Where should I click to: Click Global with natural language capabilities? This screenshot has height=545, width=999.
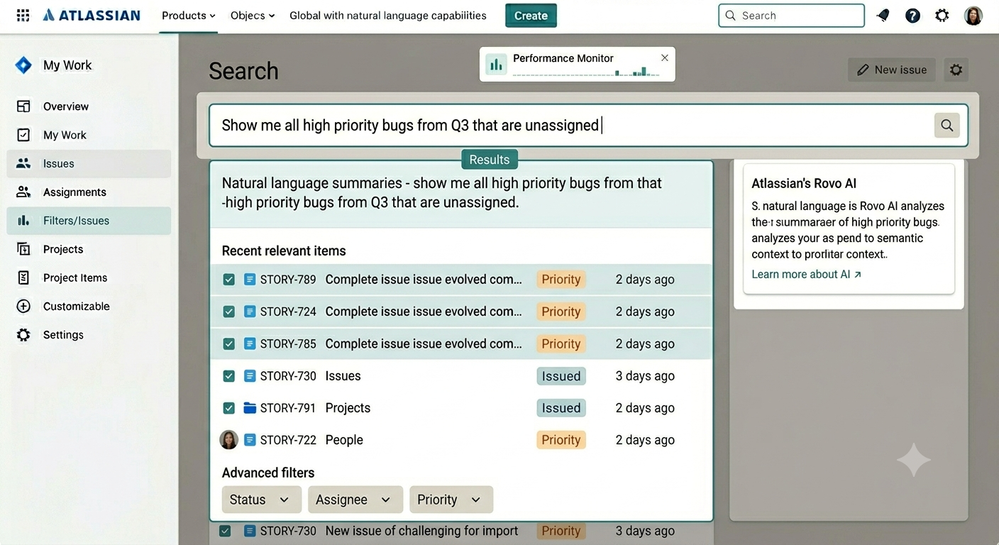388,15
